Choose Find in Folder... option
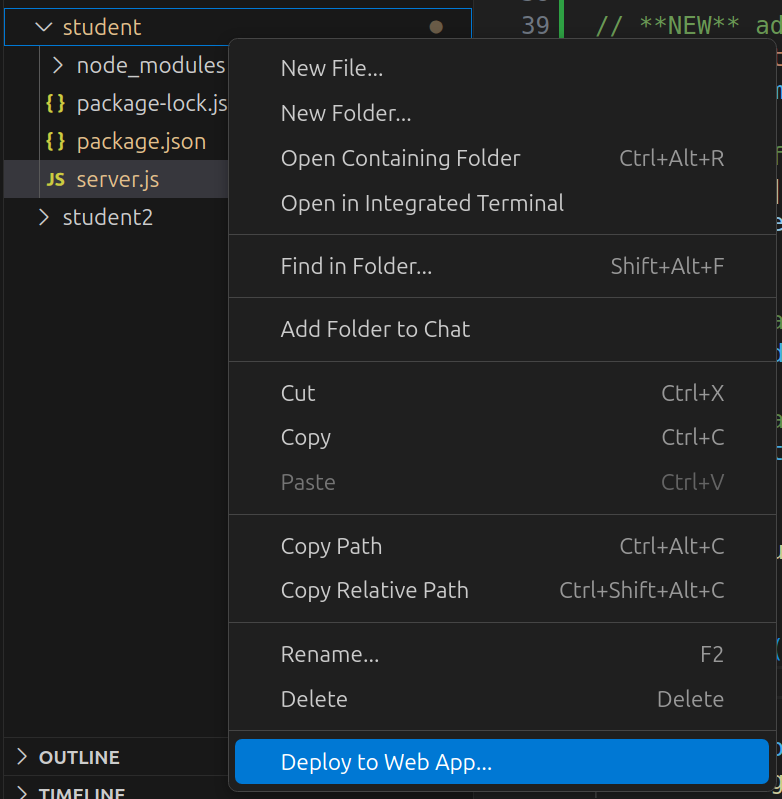This screenshot has height=799, width=782. click(x=356, y=266)
